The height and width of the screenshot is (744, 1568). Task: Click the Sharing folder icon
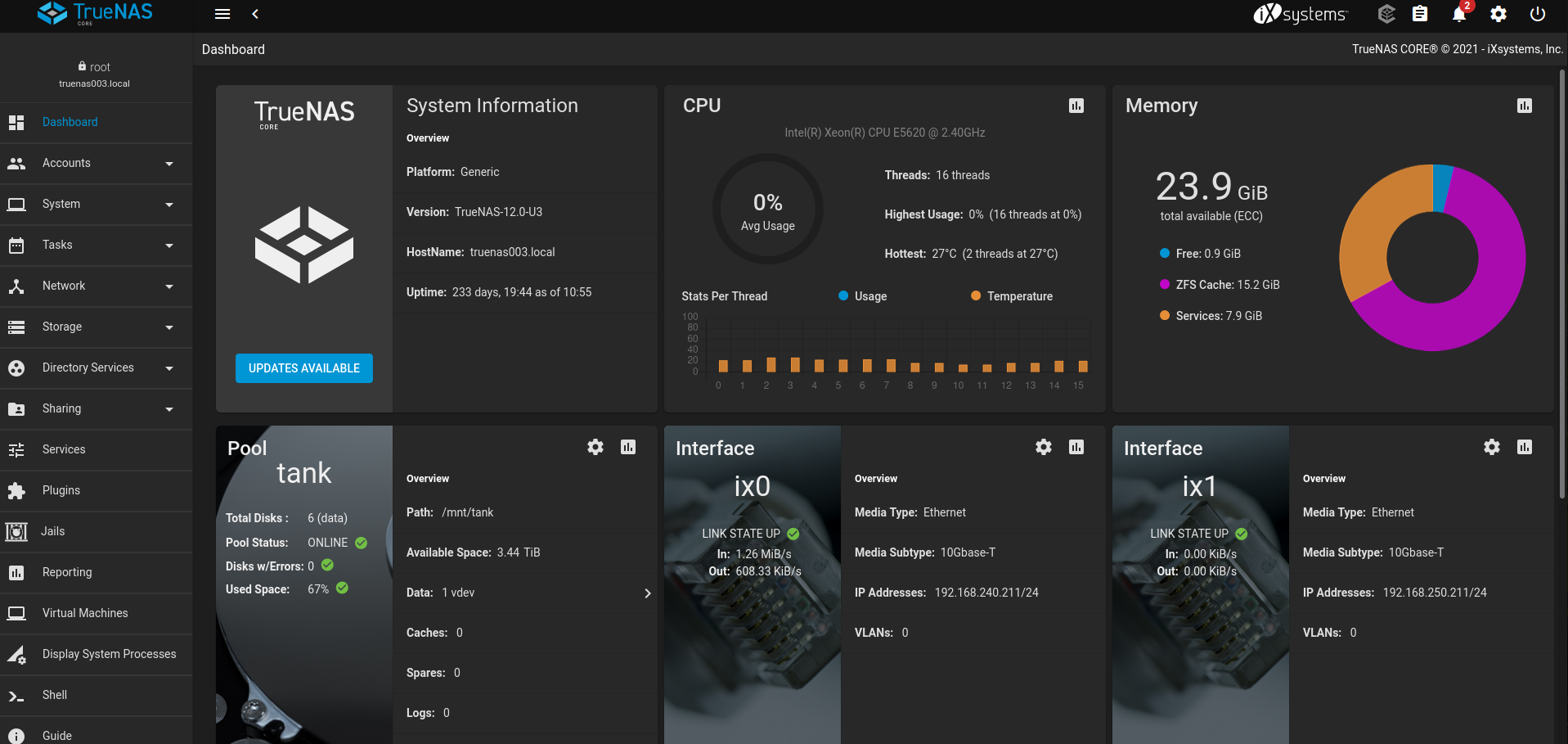pos(16,408)
